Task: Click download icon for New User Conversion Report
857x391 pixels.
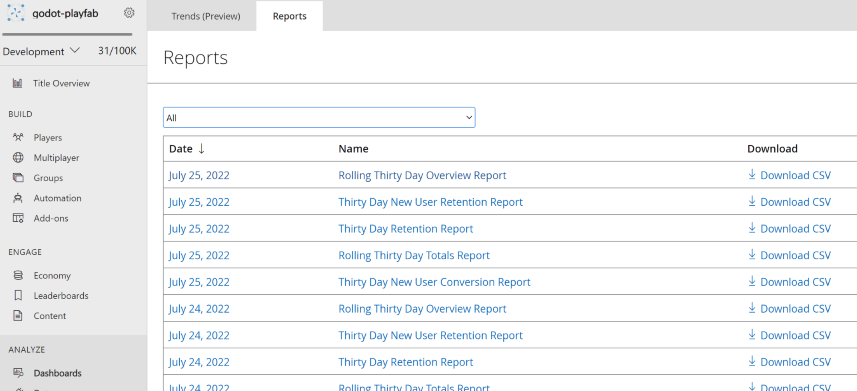Action: coord(752,282)
